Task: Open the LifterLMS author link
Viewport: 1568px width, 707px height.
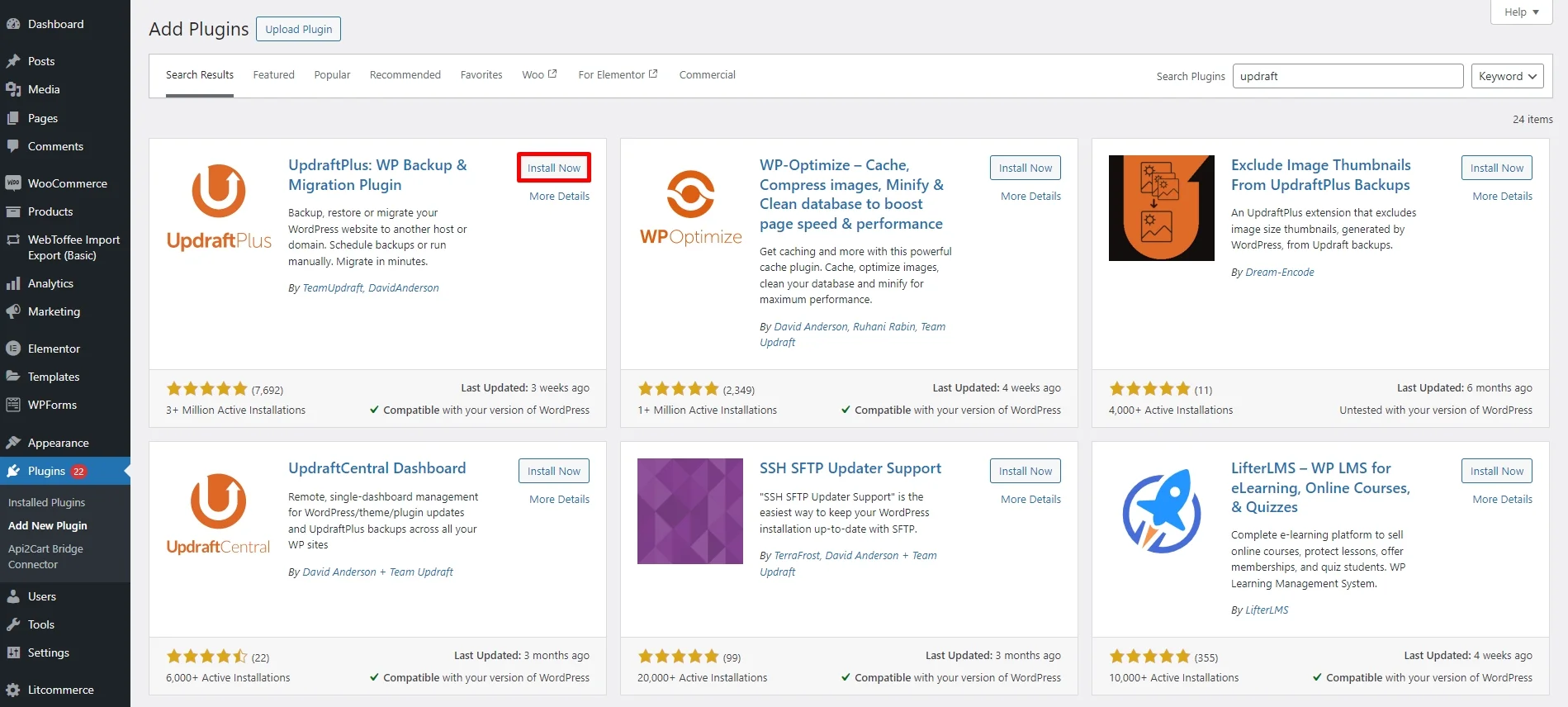Action: [x=1267, y=610]
